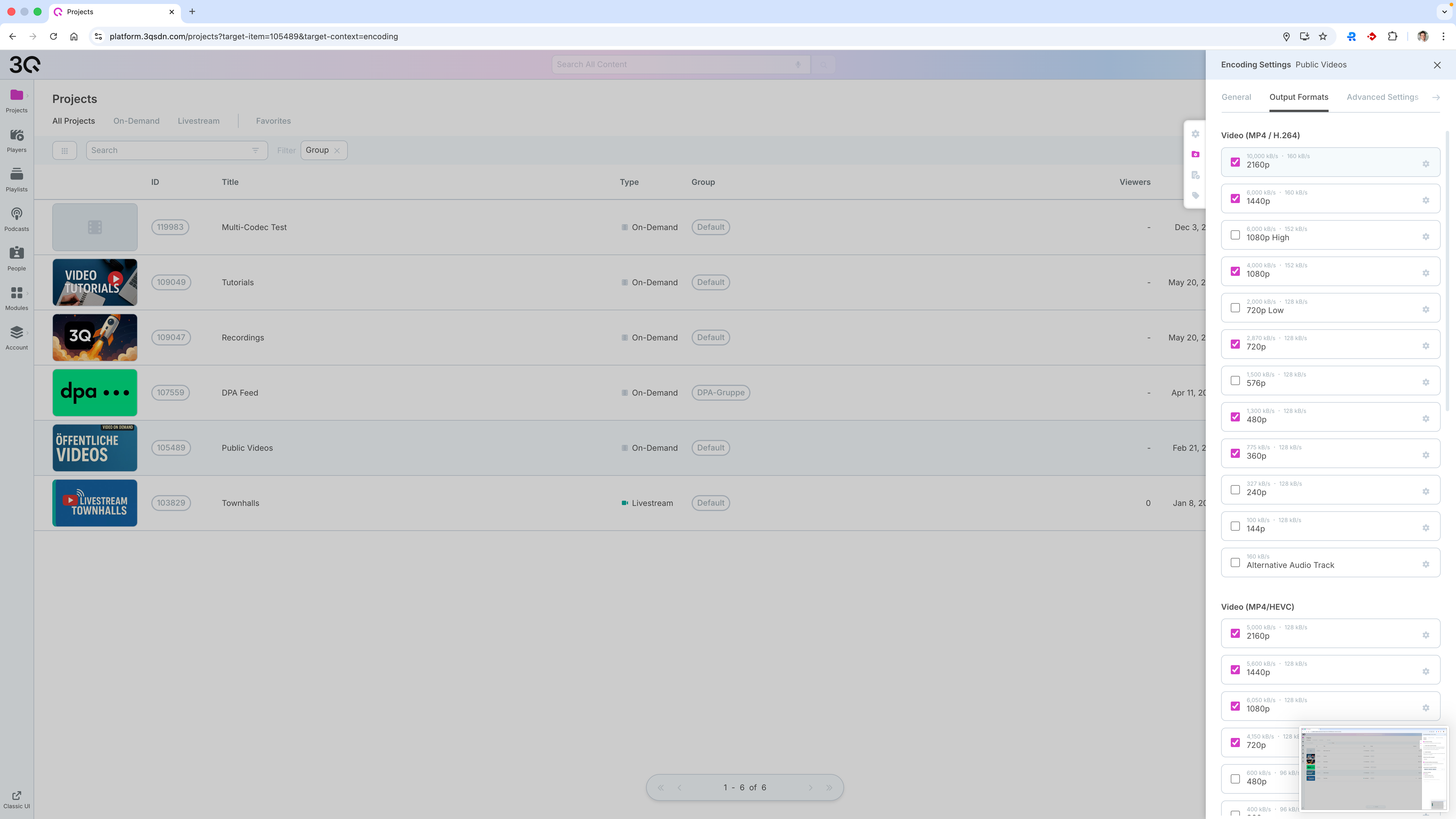Open the DPA Feed project thumbnail
1456x819 pixels.
pyautogui.click(x=95, y=393)
